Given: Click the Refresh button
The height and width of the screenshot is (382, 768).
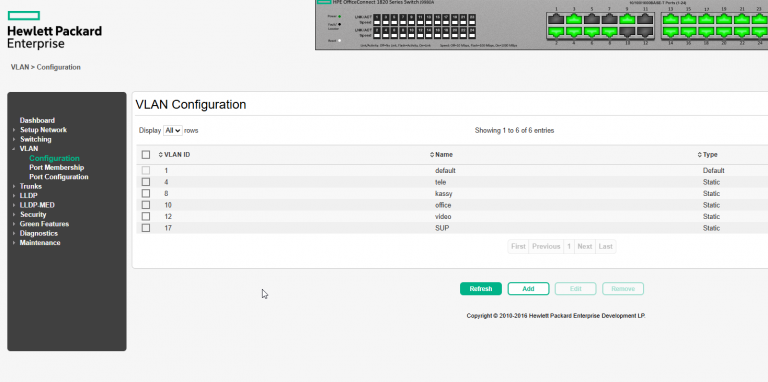Looking at the screenshot, I should (x=480, y=288).
